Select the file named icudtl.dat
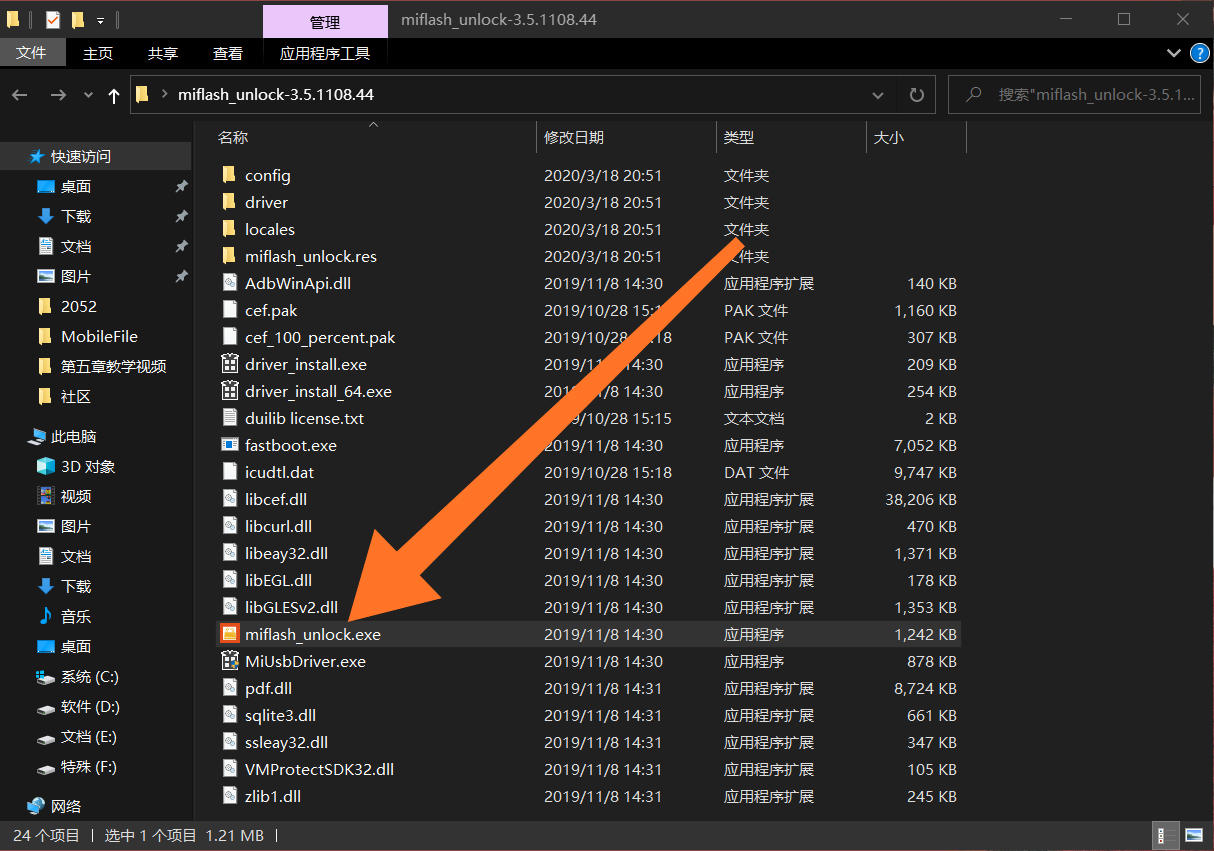Image resolution: width=1214 pixels, height=851 pixels. pyautogui.click(x=279, y=472)
